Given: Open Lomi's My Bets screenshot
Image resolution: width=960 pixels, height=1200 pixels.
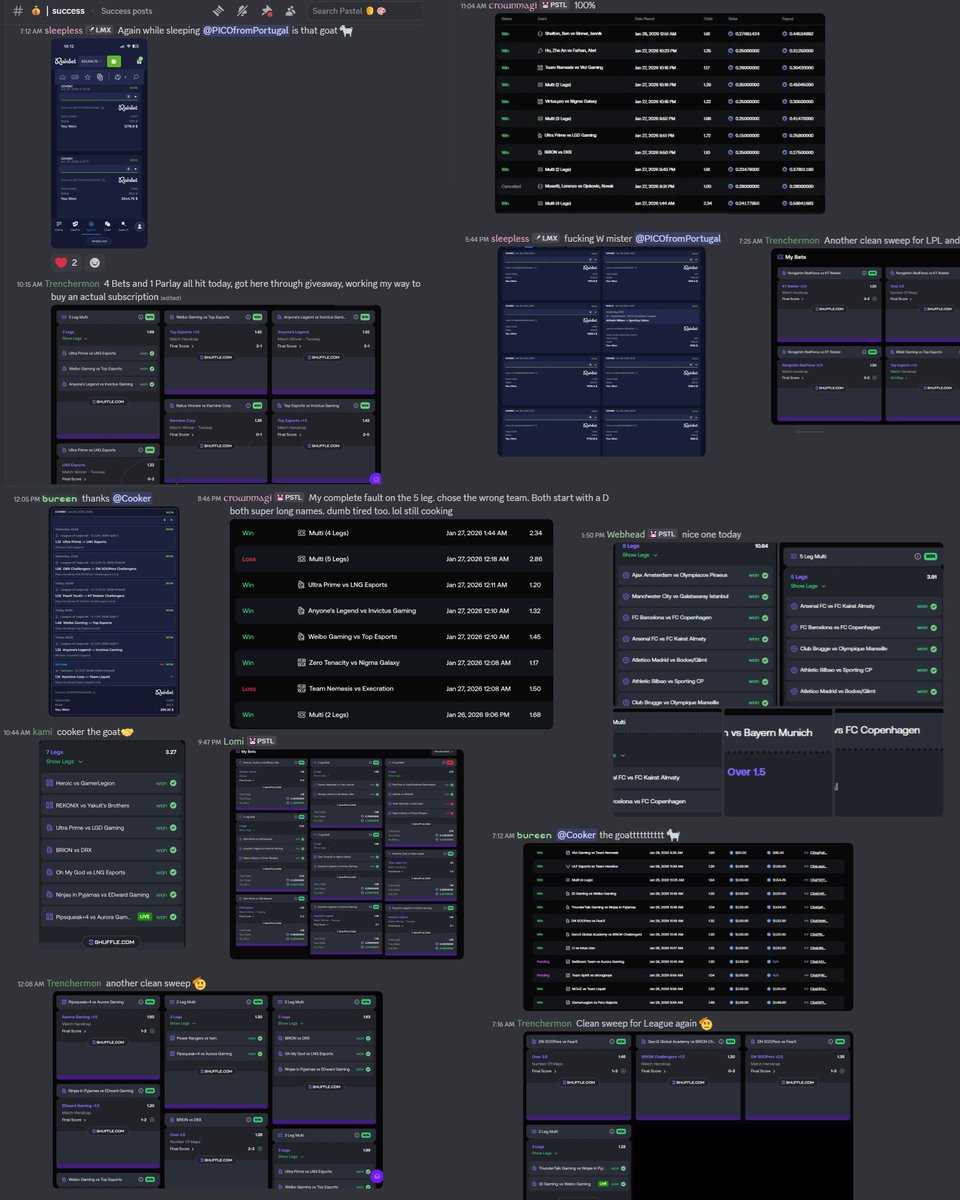Looking at the screenshot, I should [x=347, y=852].
